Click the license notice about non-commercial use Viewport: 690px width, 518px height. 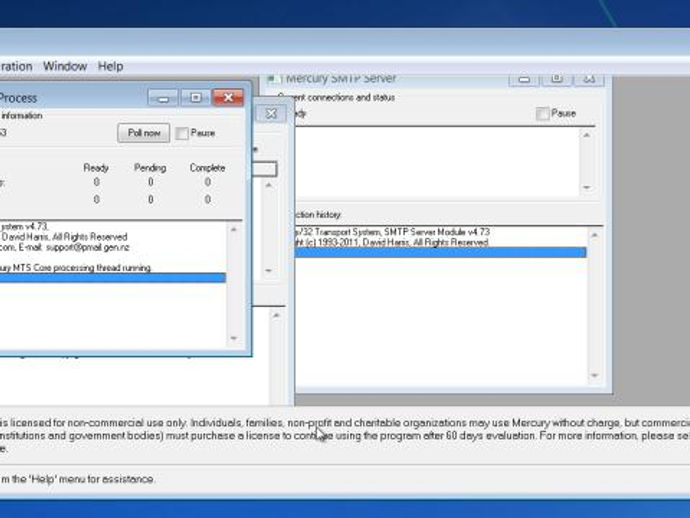345,436
